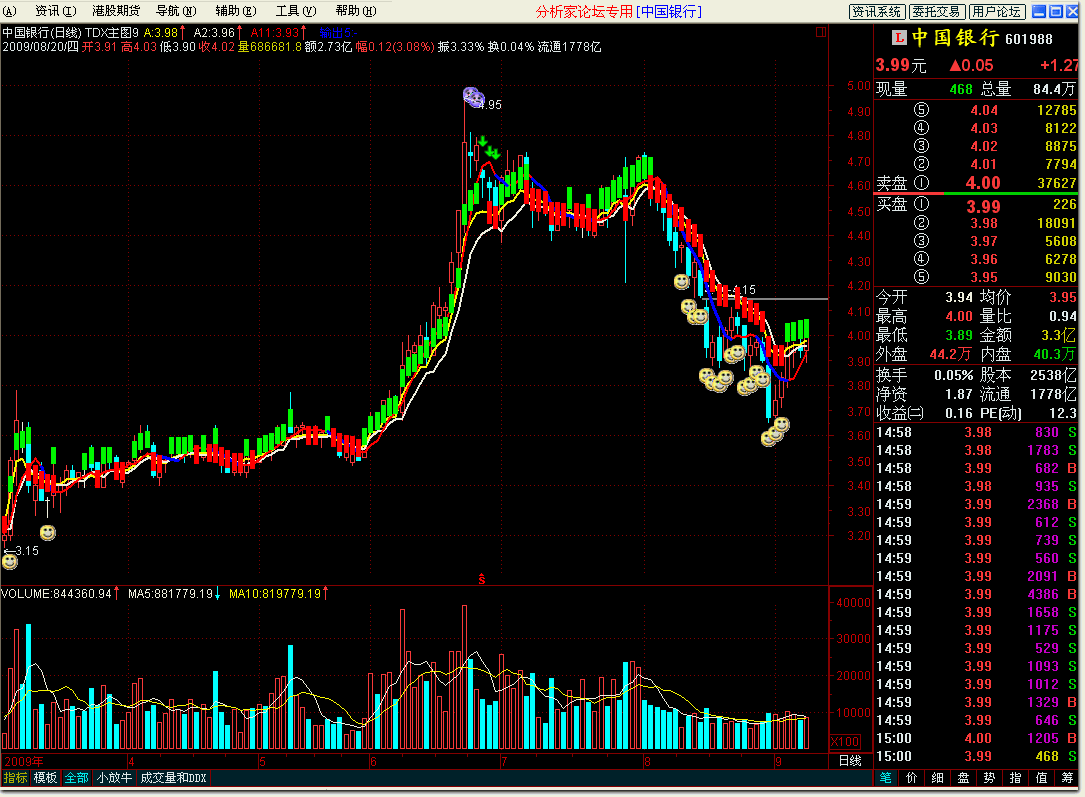
Task: Click the MA5:881779.19 label
Action: [x=170, y=594]
